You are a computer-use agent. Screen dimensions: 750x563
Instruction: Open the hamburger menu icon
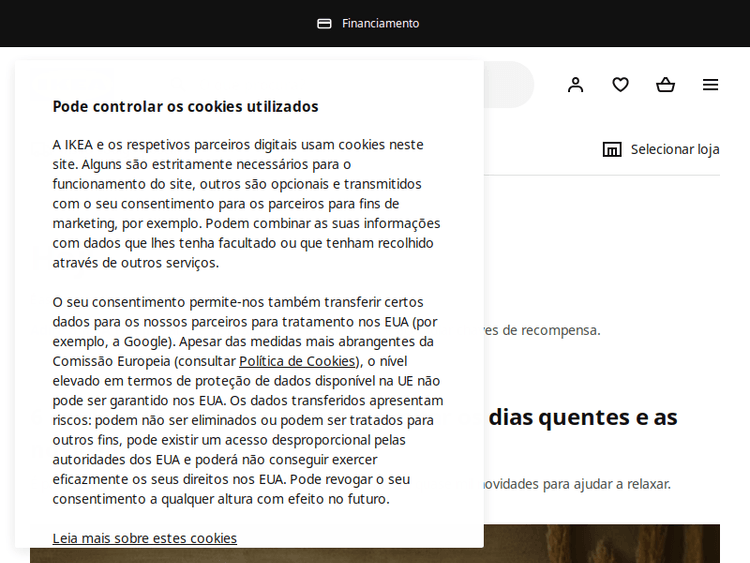pos(710,85)
